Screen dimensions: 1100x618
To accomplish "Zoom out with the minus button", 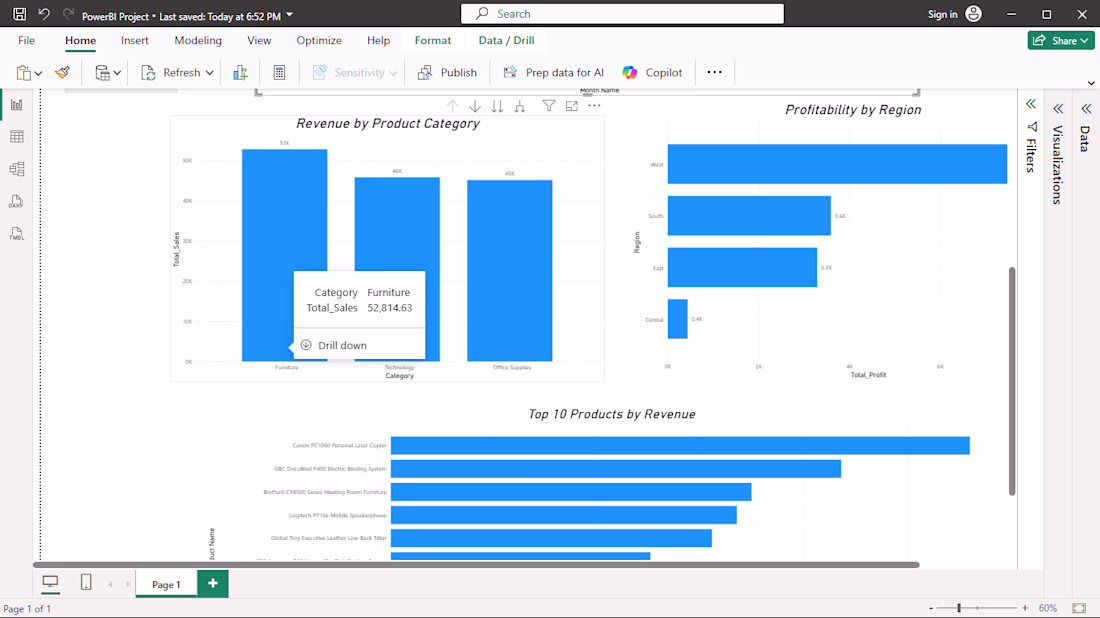I will point(931,608).
